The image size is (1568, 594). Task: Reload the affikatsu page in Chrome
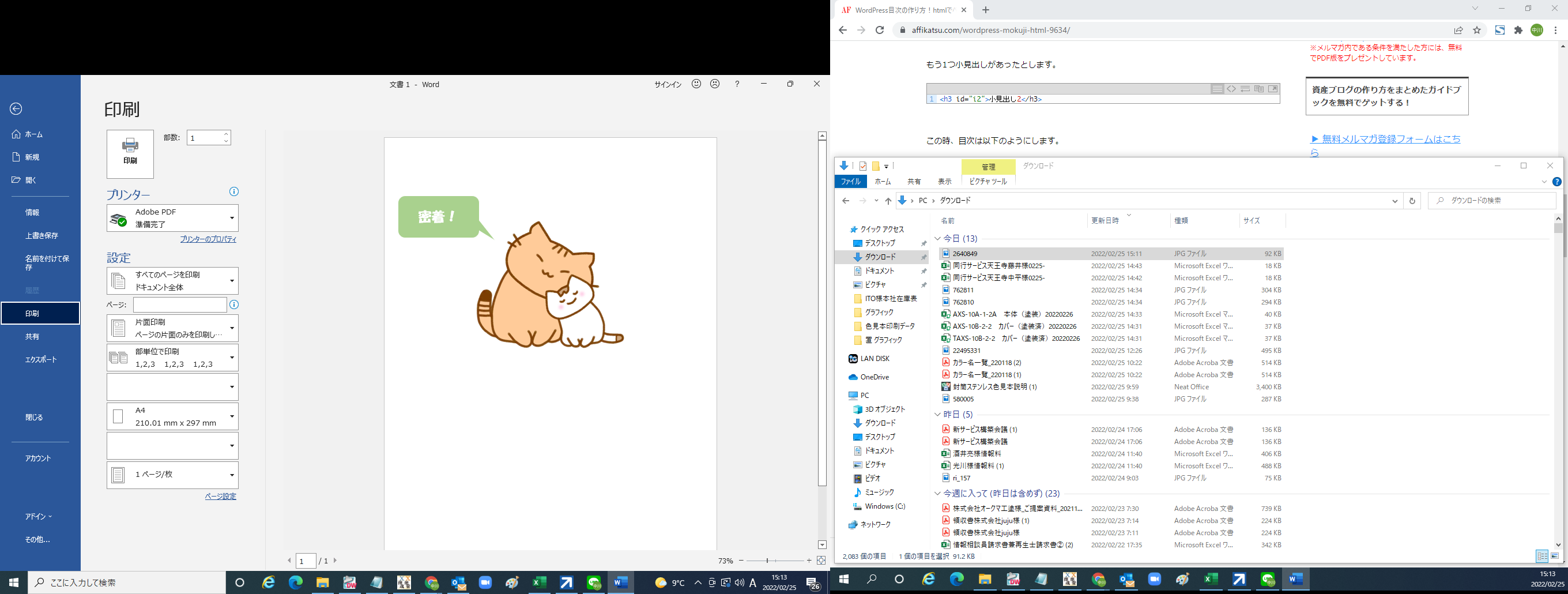[x=880, y=30]
